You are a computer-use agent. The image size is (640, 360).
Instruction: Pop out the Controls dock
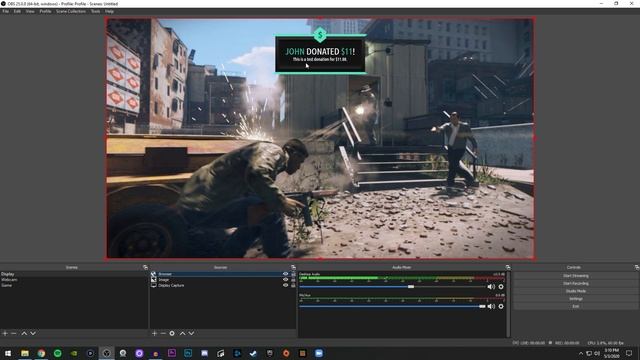click(637, 267)
